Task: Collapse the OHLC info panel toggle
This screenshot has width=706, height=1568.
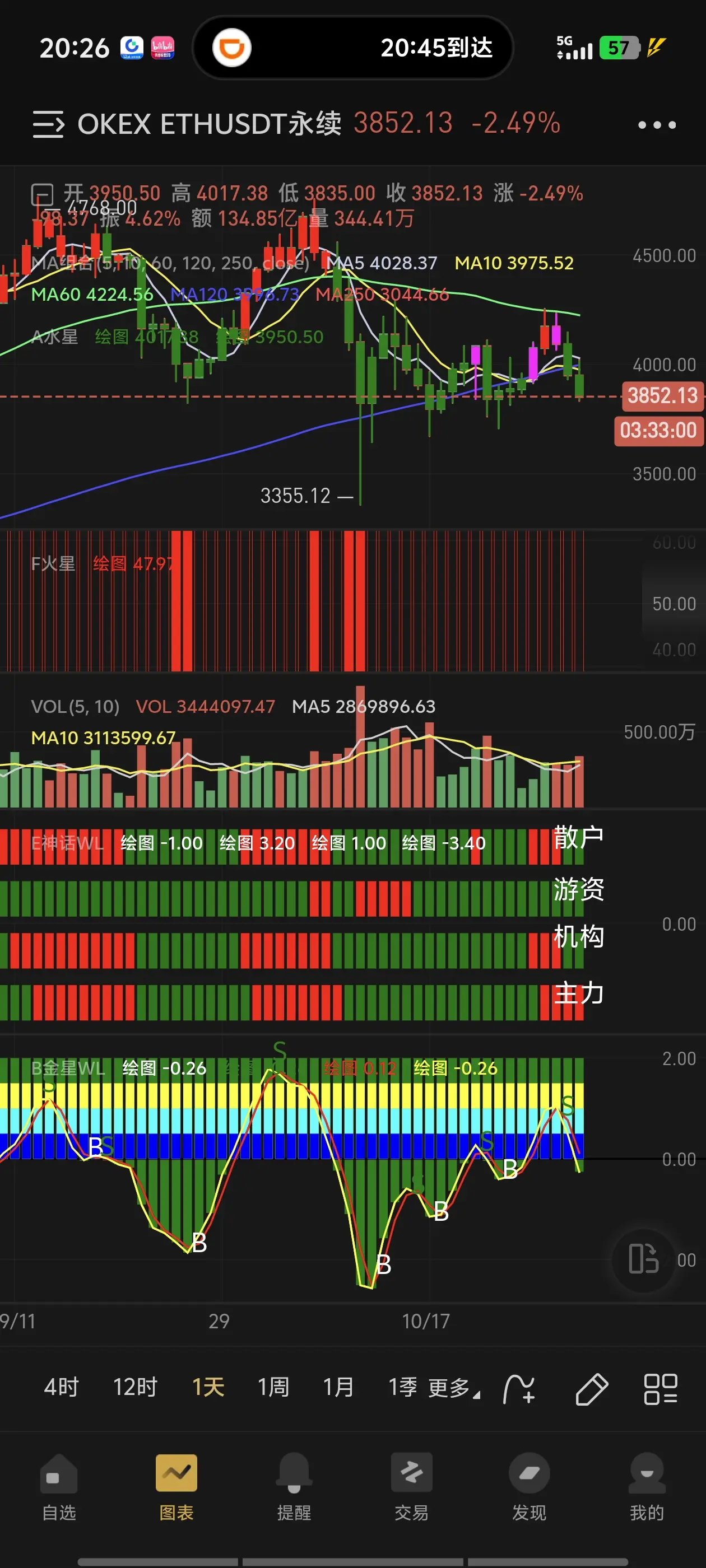Action: click(x=43, y=195)
